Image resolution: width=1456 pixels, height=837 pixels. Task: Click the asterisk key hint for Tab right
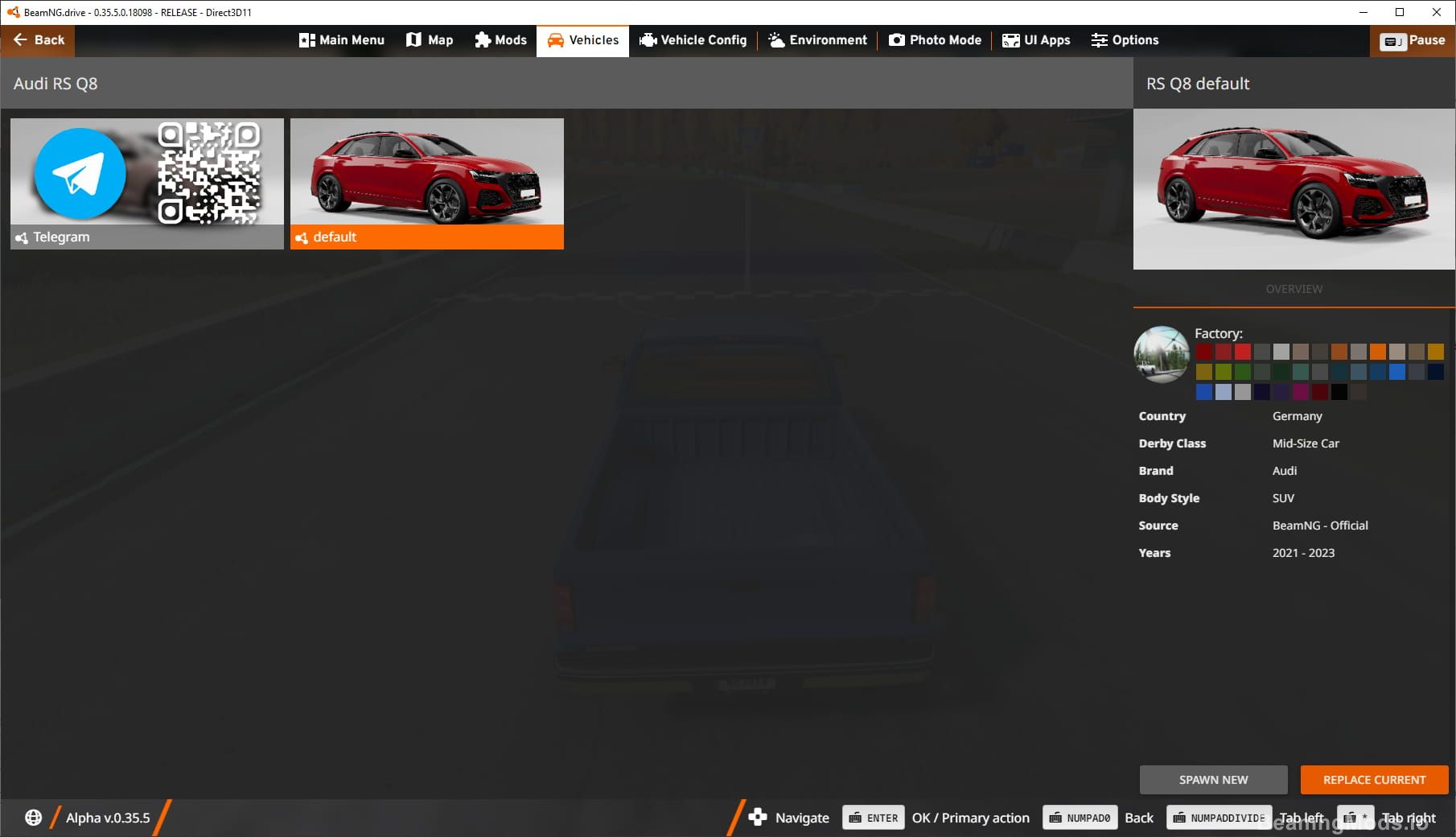(1355, 818)
